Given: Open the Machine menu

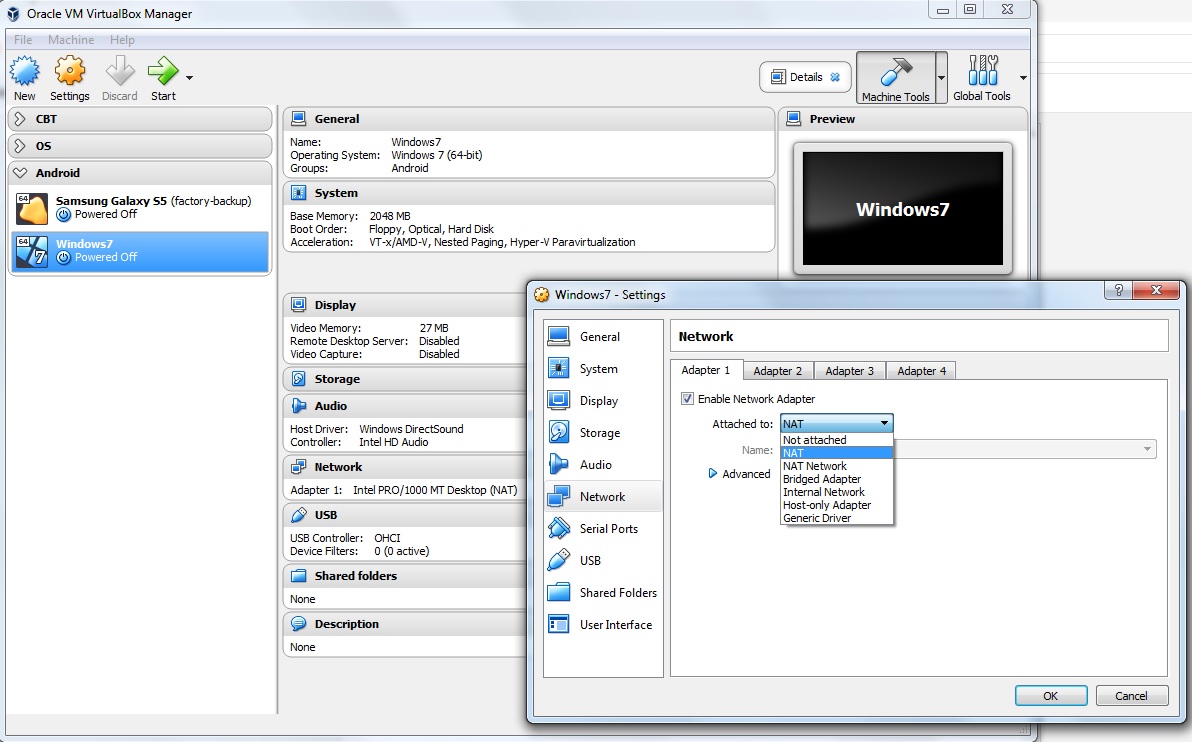Looking at the screenshot, I should tap(71, 40).
